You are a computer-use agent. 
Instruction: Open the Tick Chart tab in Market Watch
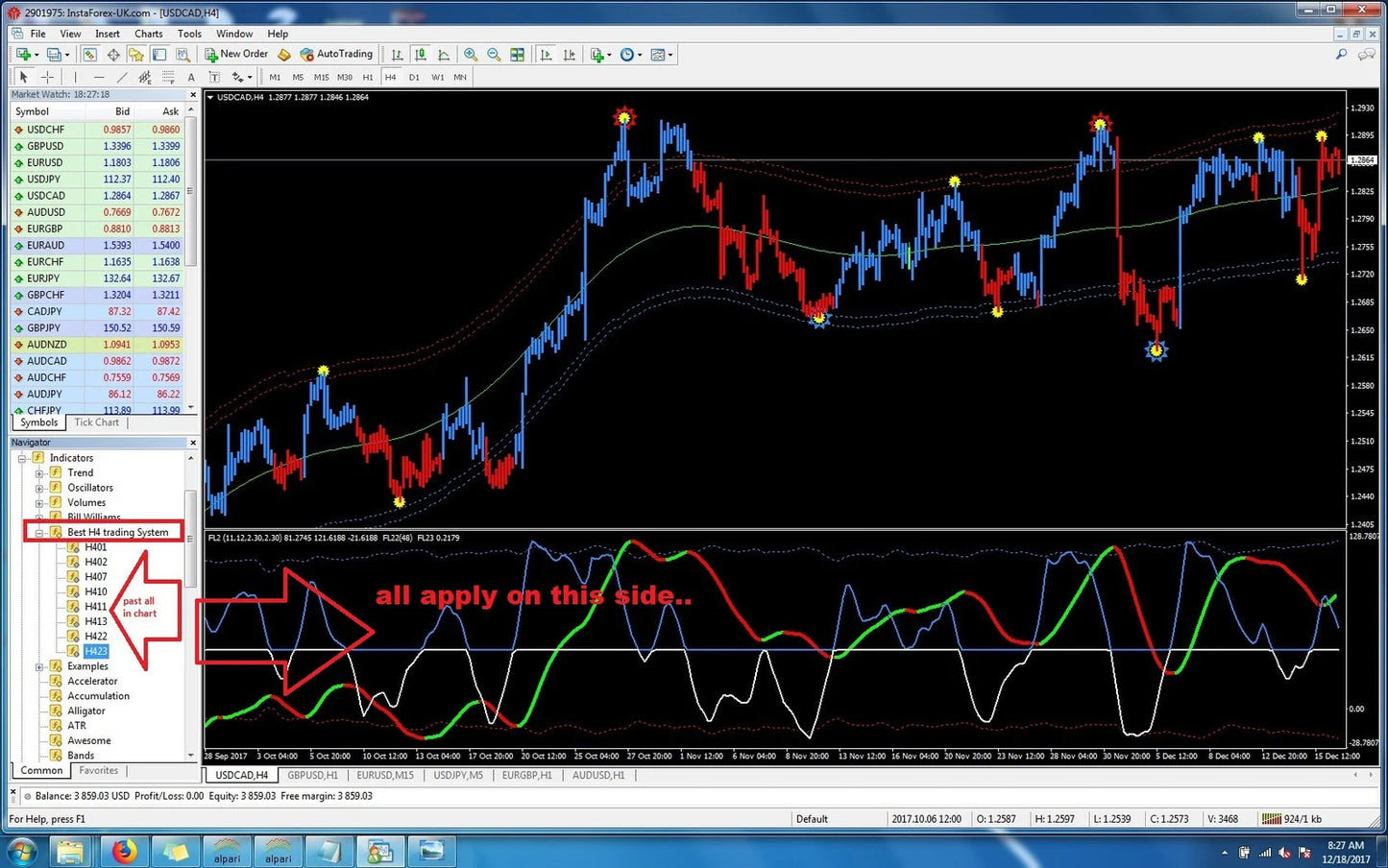96,422
